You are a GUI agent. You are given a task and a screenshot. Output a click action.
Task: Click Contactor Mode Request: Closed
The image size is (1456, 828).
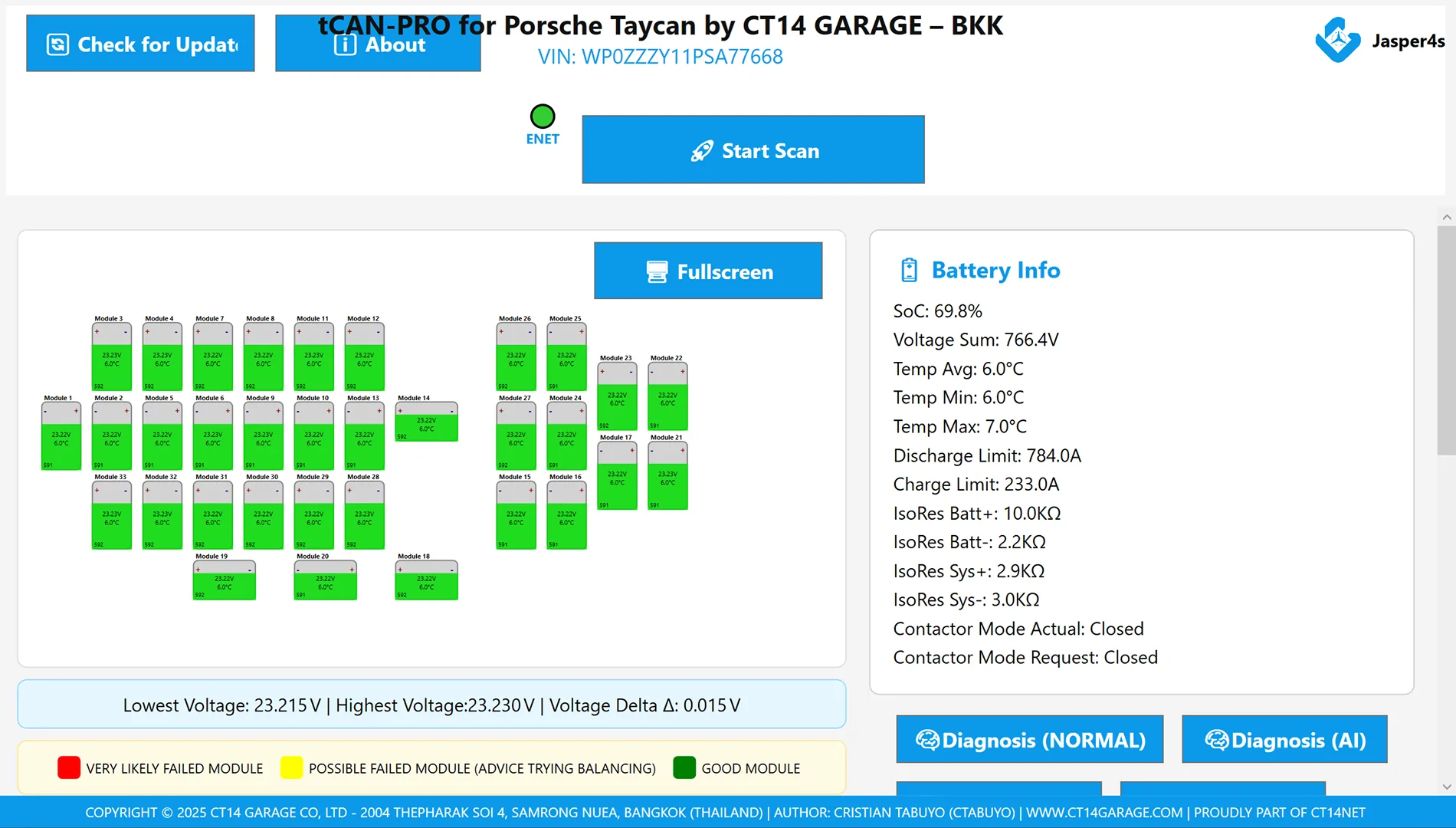point(1025,658)
